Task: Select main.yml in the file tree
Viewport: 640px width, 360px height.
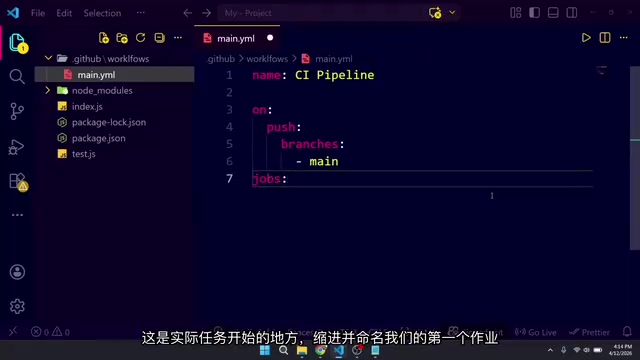Action: [114, 74]
